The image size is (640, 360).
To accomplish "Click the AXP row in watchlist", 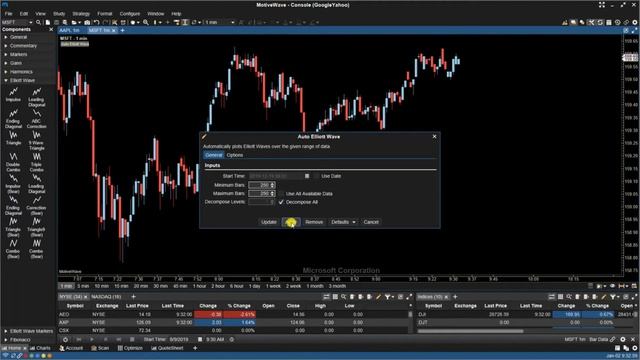I will coord(234,322).
